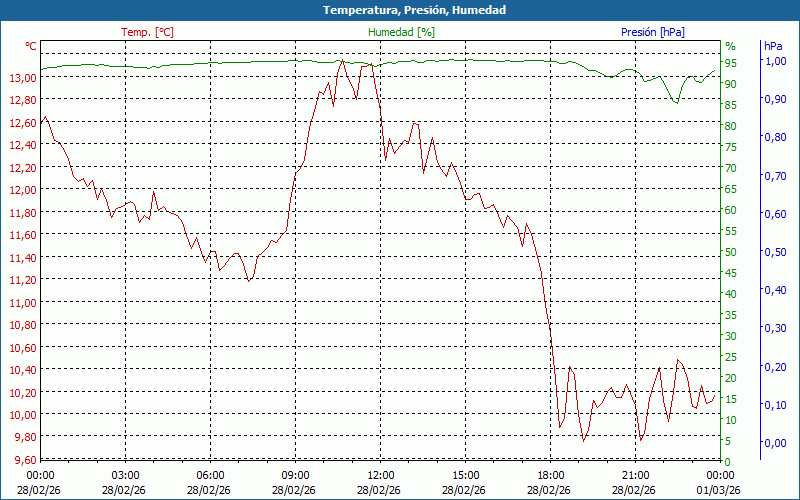Click the blue hPa axis unit label
The image size is (800, 500).
(773, 46)
